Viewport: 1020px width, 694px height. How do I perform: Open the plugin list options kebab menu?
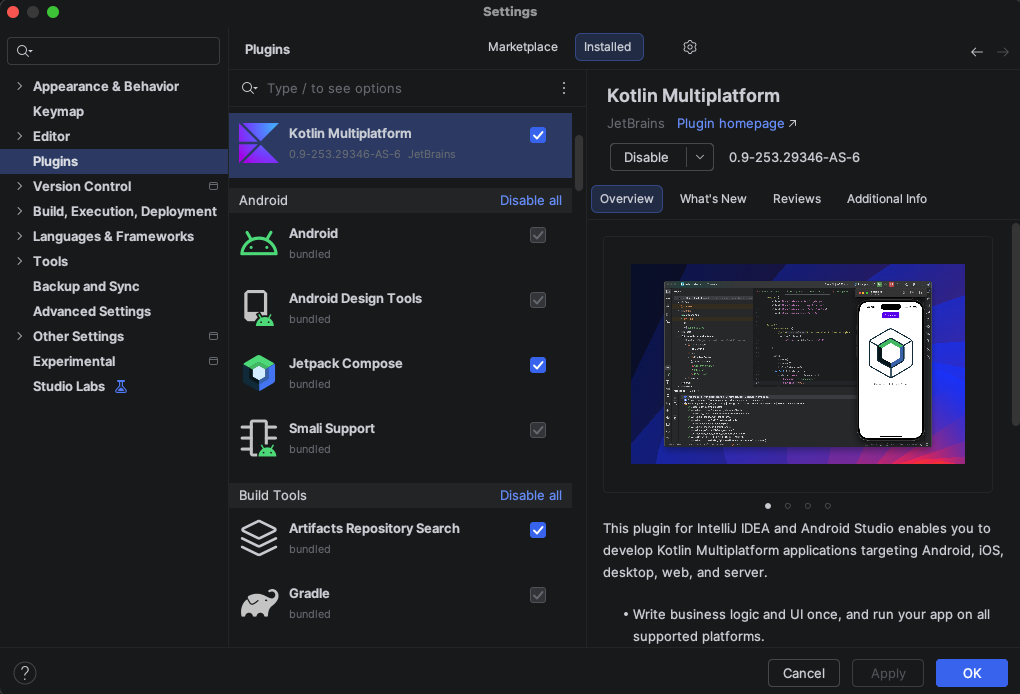coord(563,88)
